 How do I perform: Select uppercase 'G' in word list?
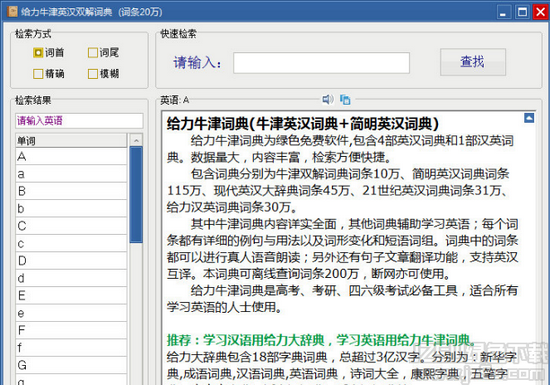[71, 365]
